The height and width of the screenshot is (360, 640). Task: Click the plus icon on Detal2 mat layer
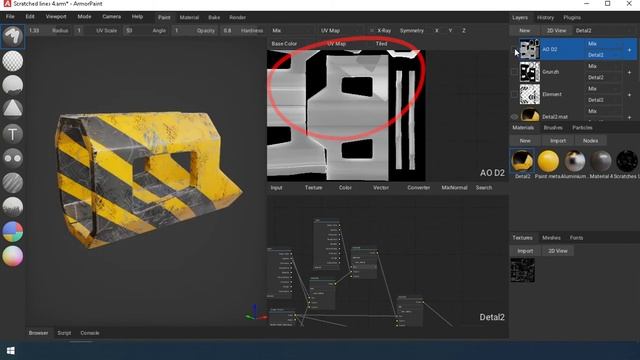tap(629, 117)
